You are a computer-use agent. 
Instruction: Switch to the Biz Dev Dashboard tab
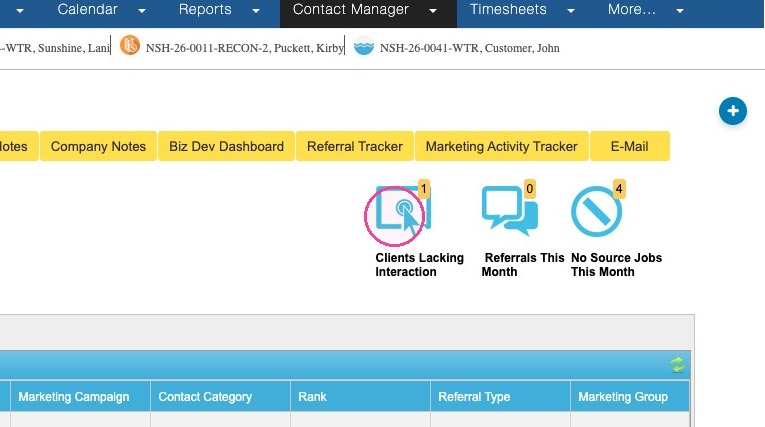pyautogui.click(x=226, y=146)
